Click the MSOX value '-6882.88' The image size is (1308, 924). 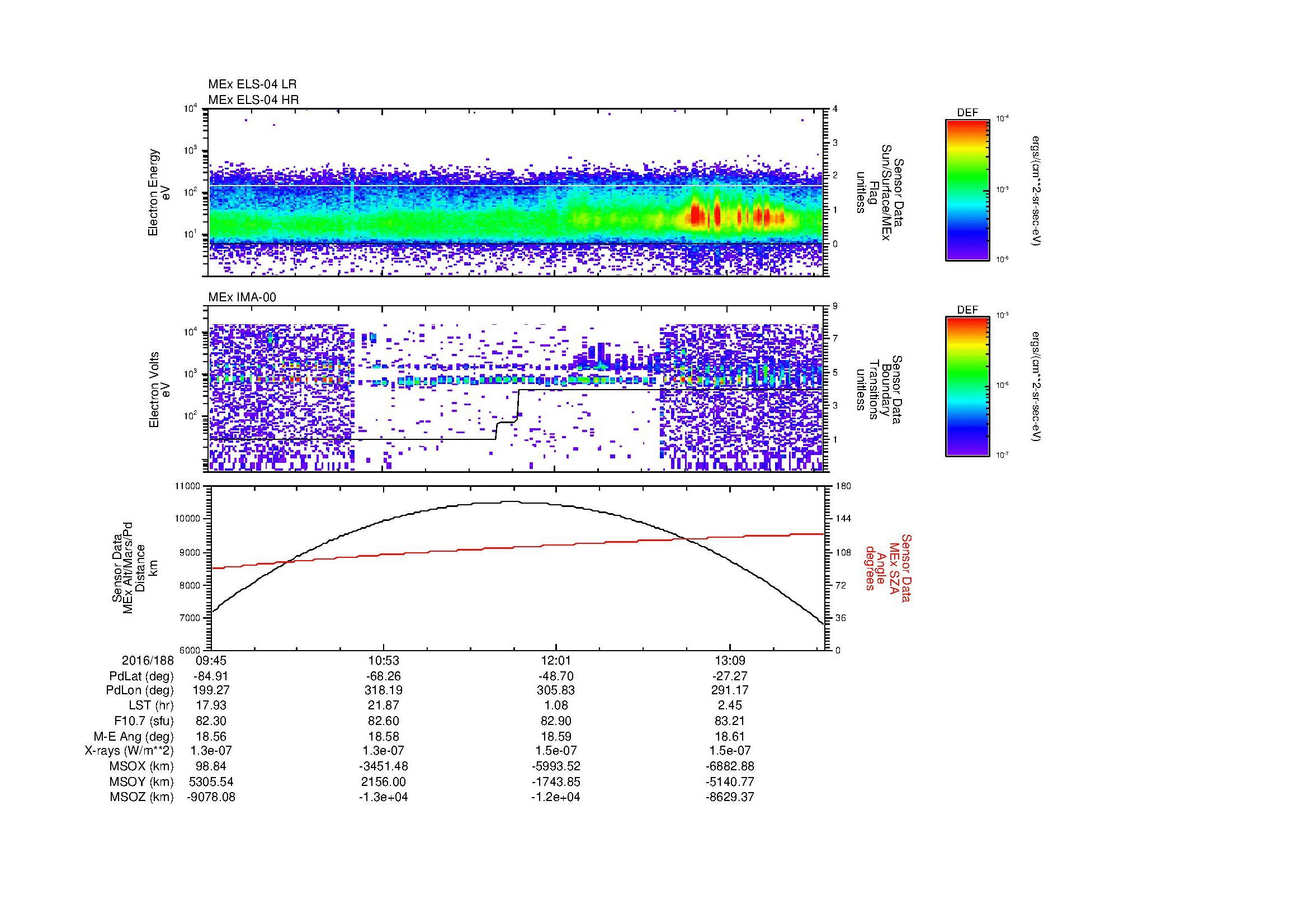[730, 766]
